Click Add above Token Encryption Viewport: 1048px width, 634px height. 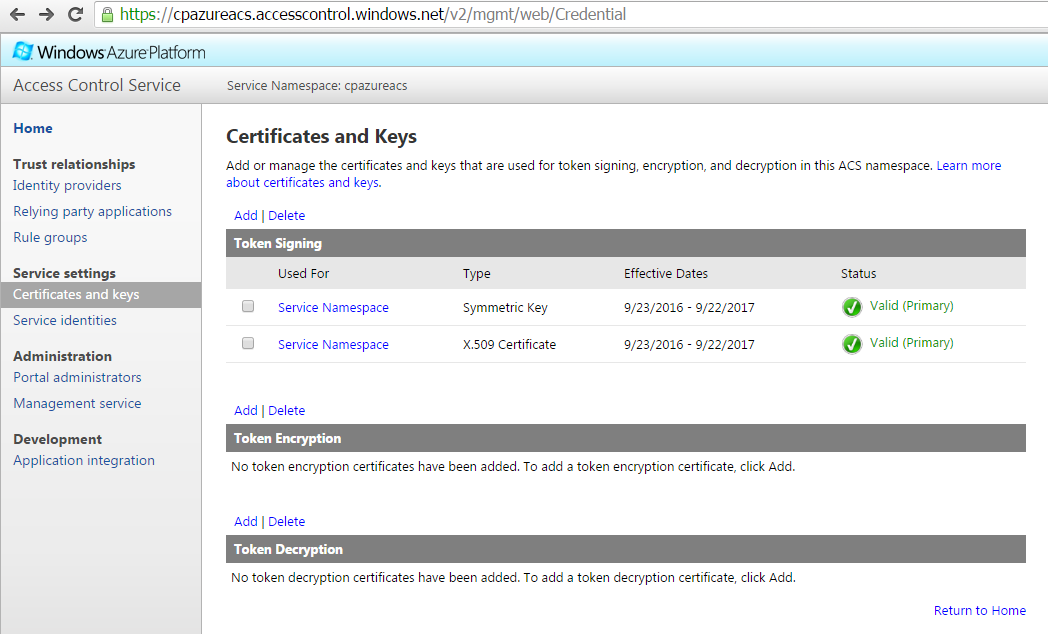click(245, 410)
